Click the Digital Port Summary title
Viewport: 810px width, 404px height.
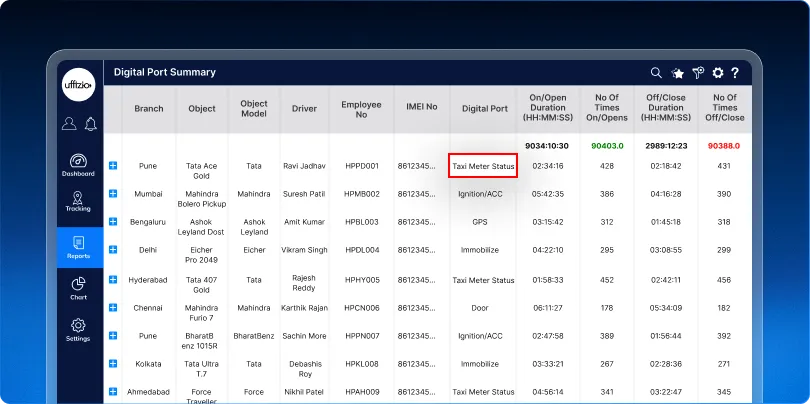pyautogui.click(x=165, y=72)
